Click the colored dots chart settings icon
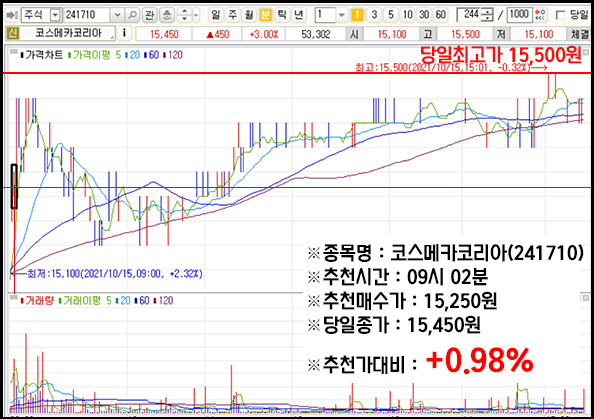Viewport: 594px width, 419px height. [541, 15]
